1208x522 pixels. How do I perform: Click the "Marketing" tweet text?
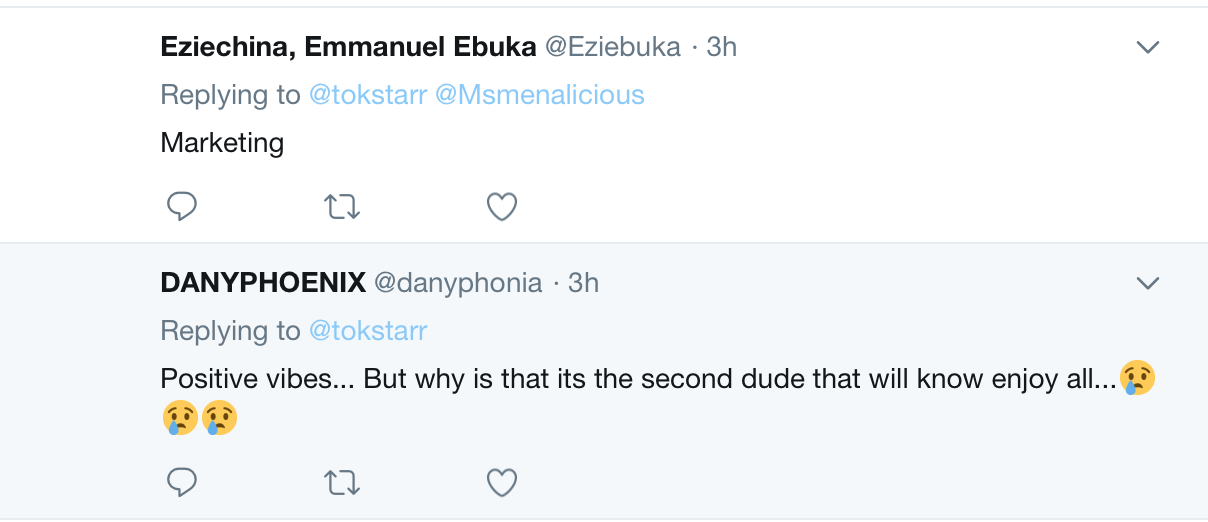222,143
